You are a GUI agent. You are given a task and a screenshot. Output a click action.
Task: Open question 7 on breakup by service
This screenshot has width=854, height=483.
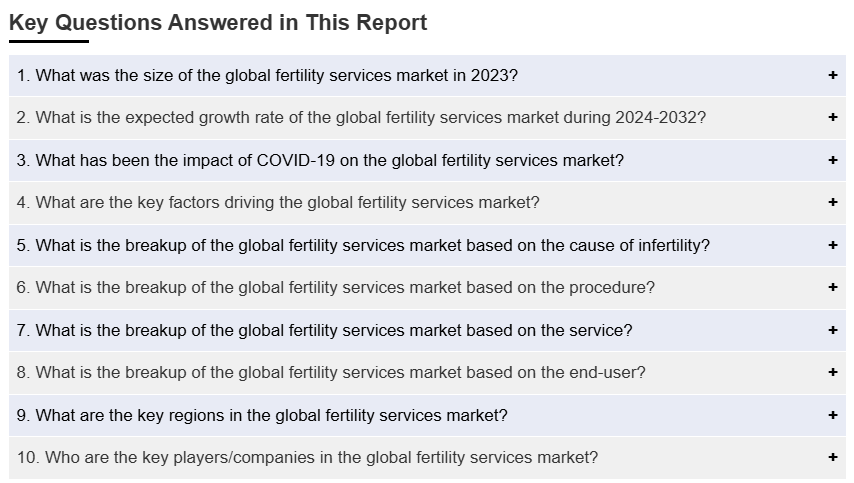coord(325,330)
